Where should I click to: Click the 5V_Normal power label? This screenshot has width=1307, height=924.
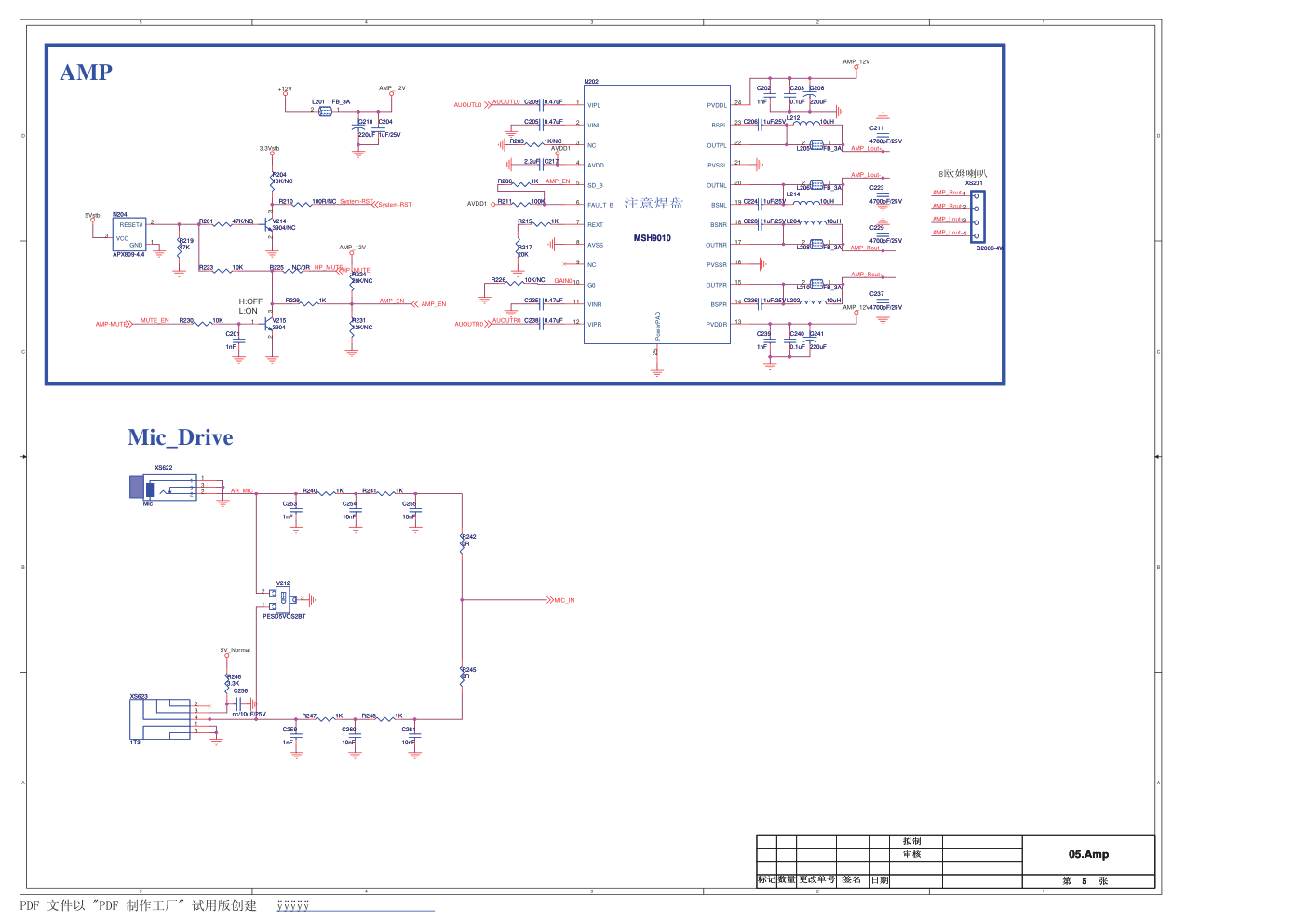(235, 650)
